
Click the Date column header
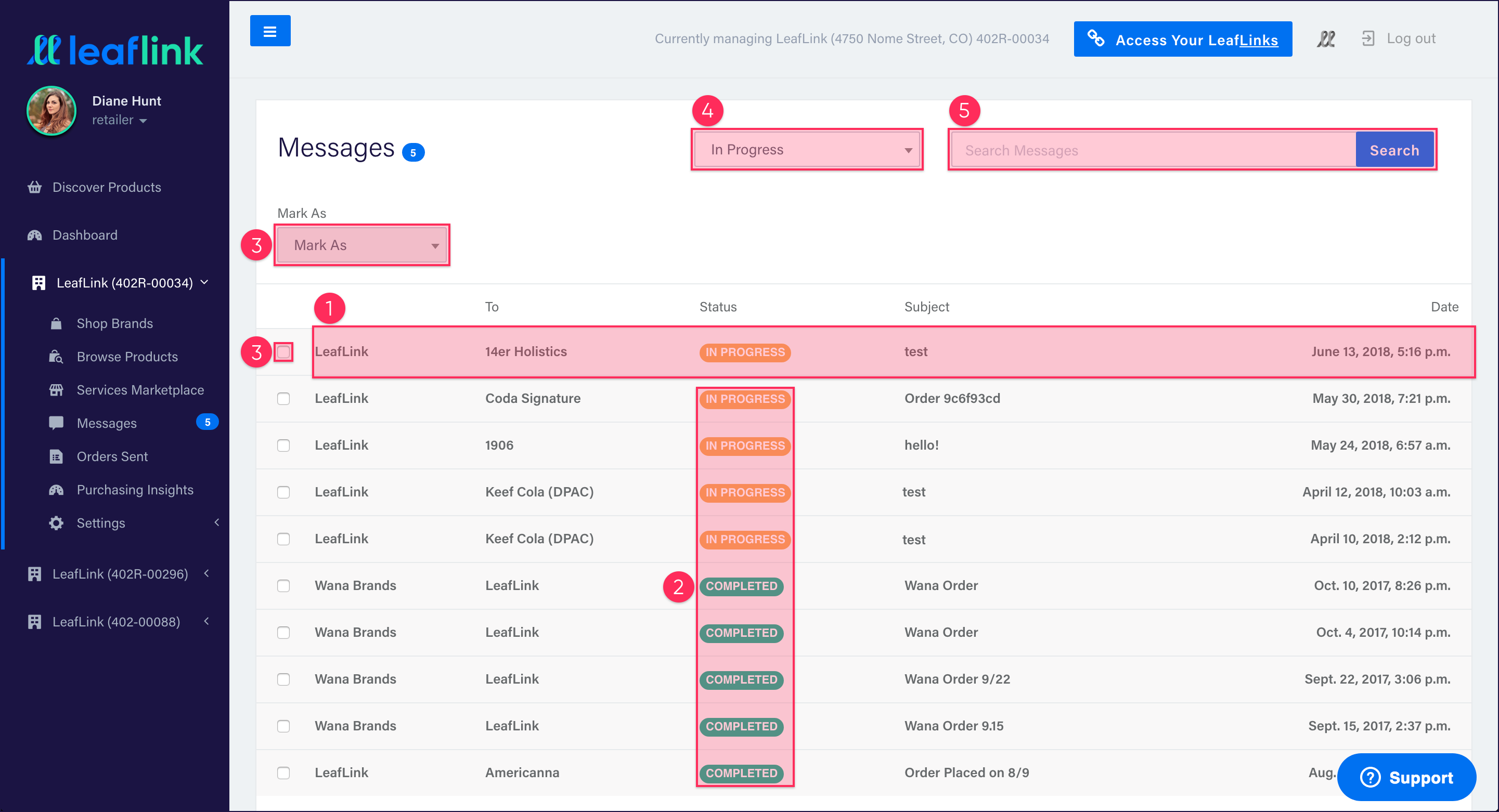click(x=1444, y=307)
